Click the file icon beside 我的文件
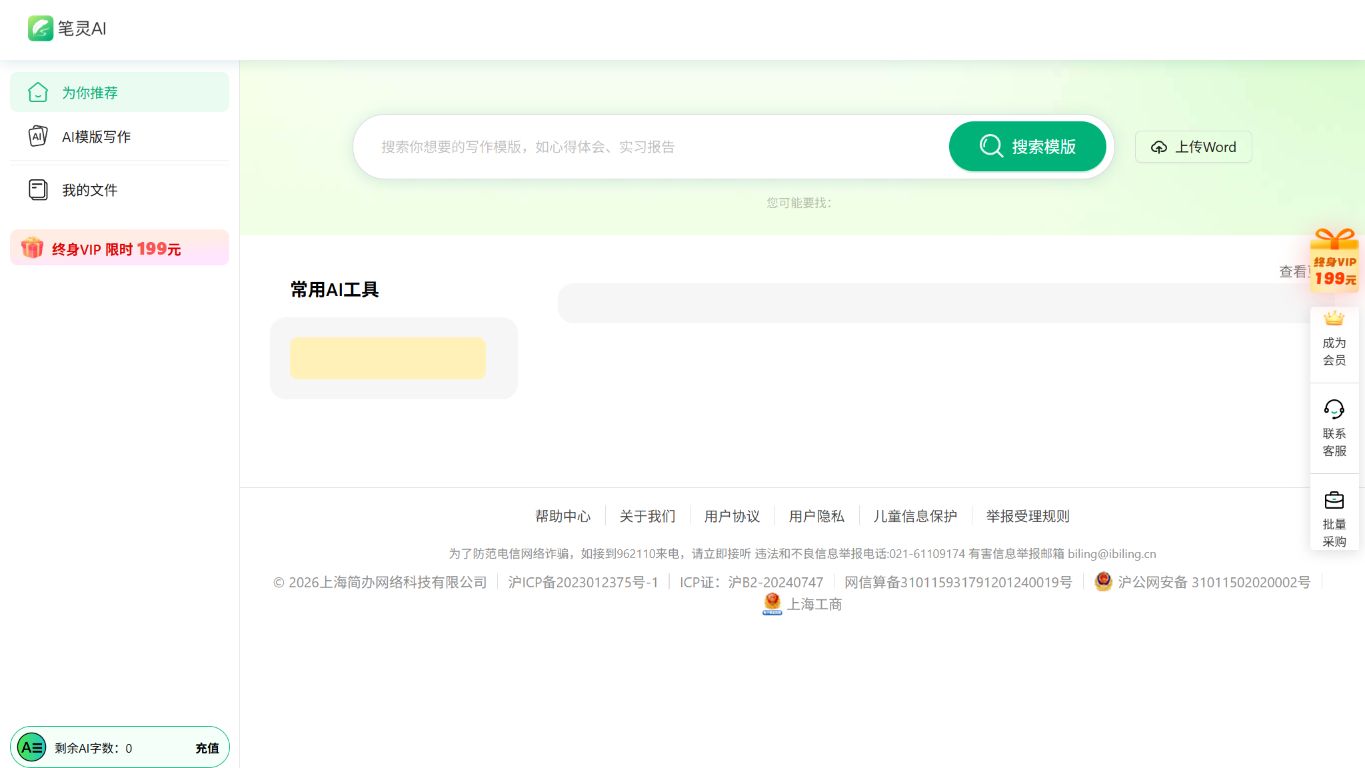This screenshot has height=768, width=1365. point(38,190)
